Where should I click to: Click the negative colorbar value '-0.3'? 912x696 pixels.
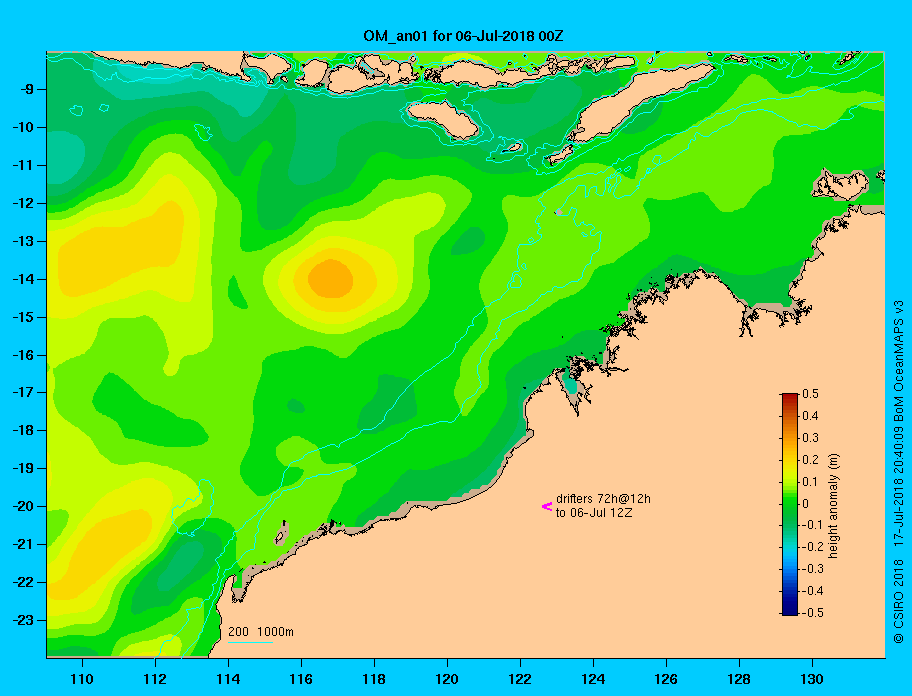[x=813, y=569]
